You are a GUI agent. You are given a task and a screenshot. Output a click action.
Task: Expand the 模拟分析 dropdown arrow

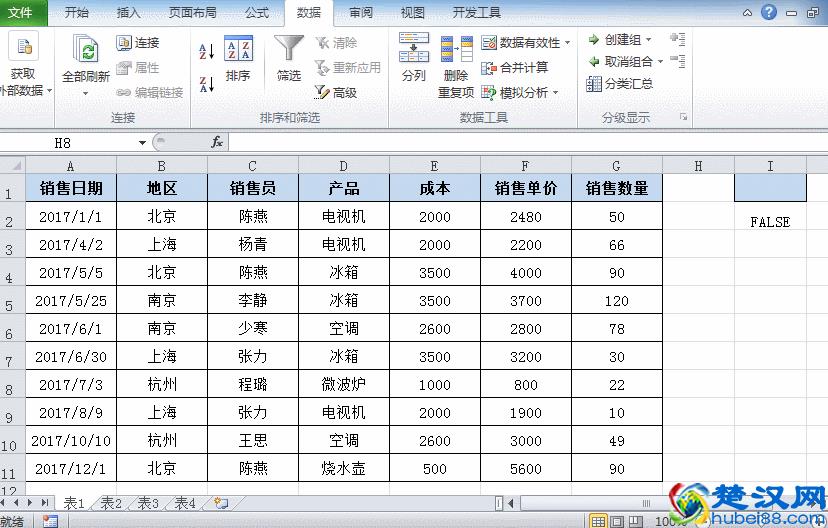(556, 92)
